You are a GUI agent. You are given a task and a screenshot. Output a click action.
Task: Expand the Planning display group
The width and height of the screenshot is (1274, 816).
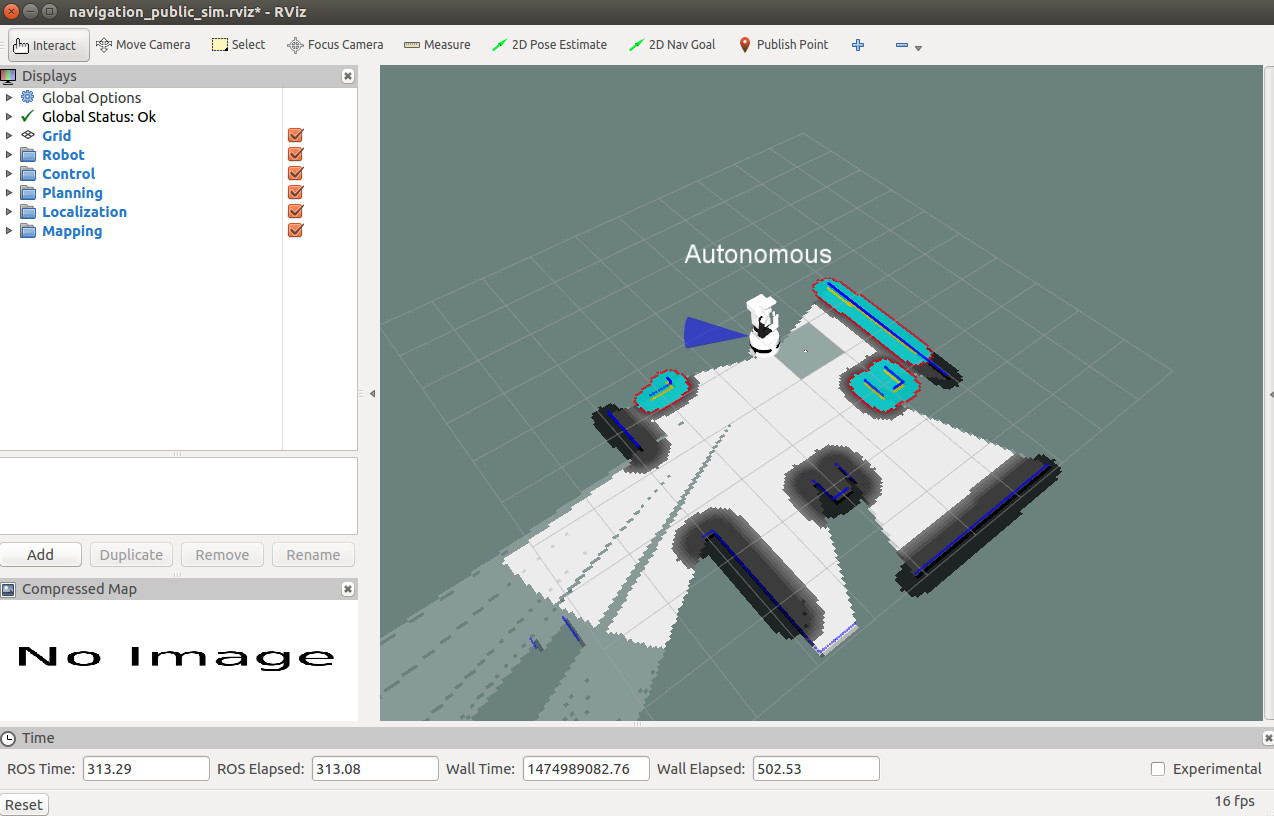10,193
